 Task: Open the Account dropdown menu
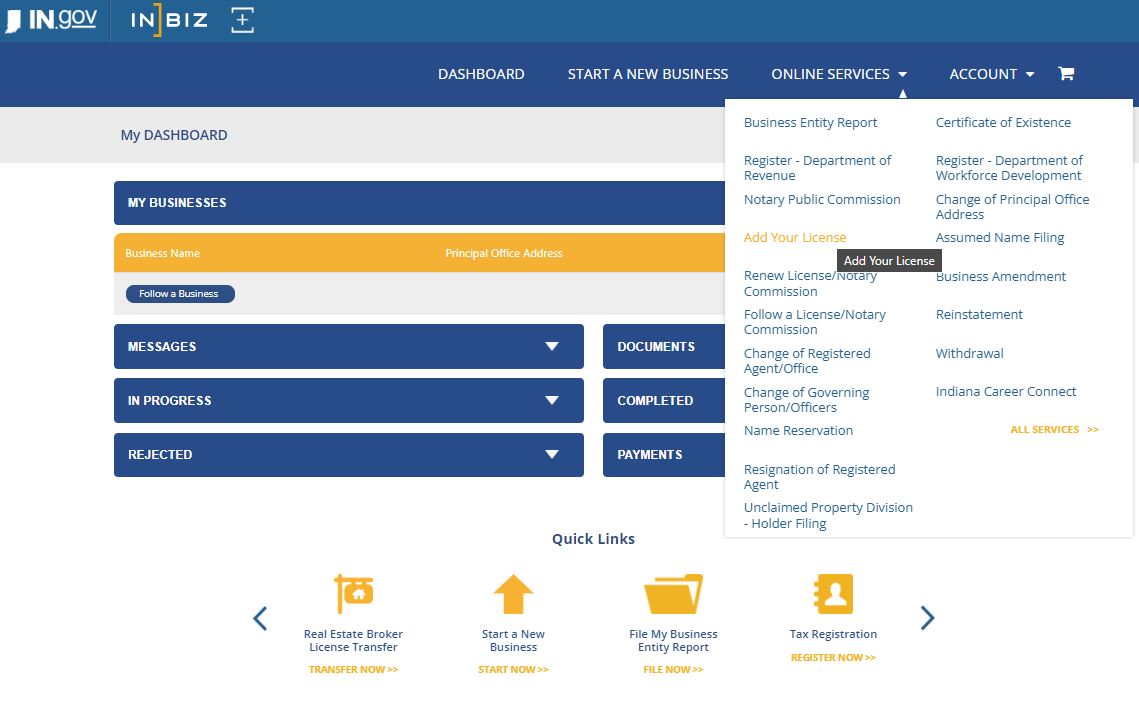991,74
